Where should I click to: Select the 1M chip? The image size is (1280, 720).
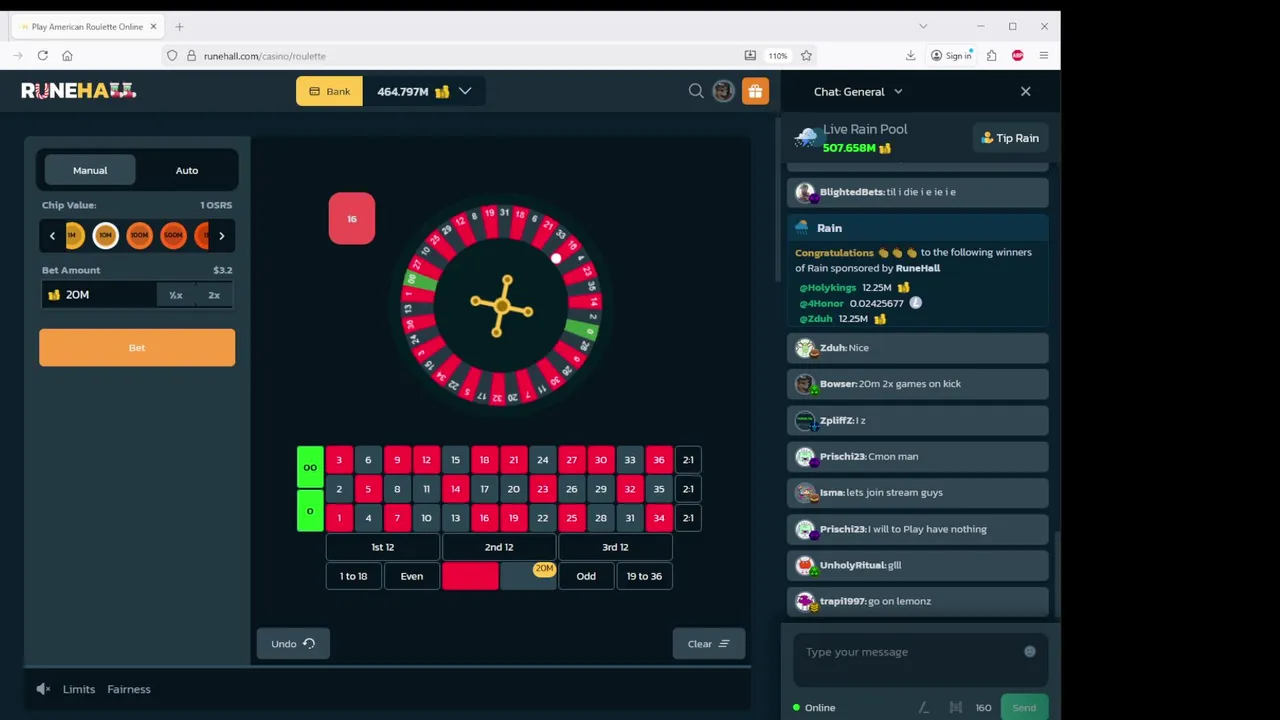[x=73, y=236]
